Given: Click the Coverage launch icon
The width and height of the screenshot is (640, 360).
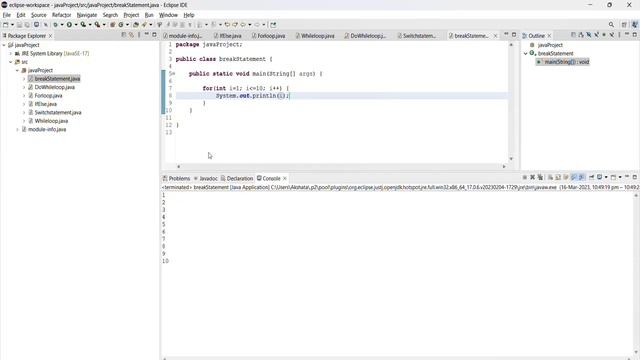Looking at the screenshot, I should click(83, 24).
